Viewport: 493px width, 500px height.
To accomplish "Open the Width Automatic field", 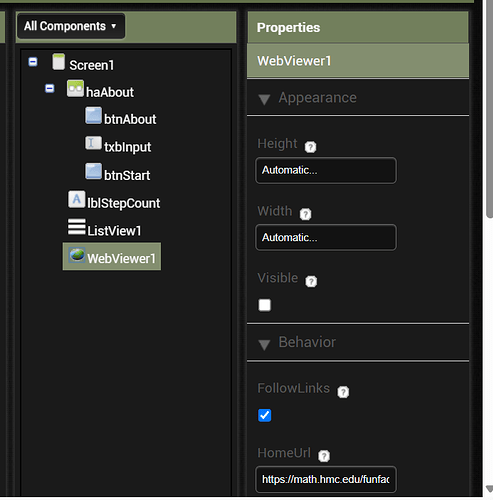I will coord(326,238).
